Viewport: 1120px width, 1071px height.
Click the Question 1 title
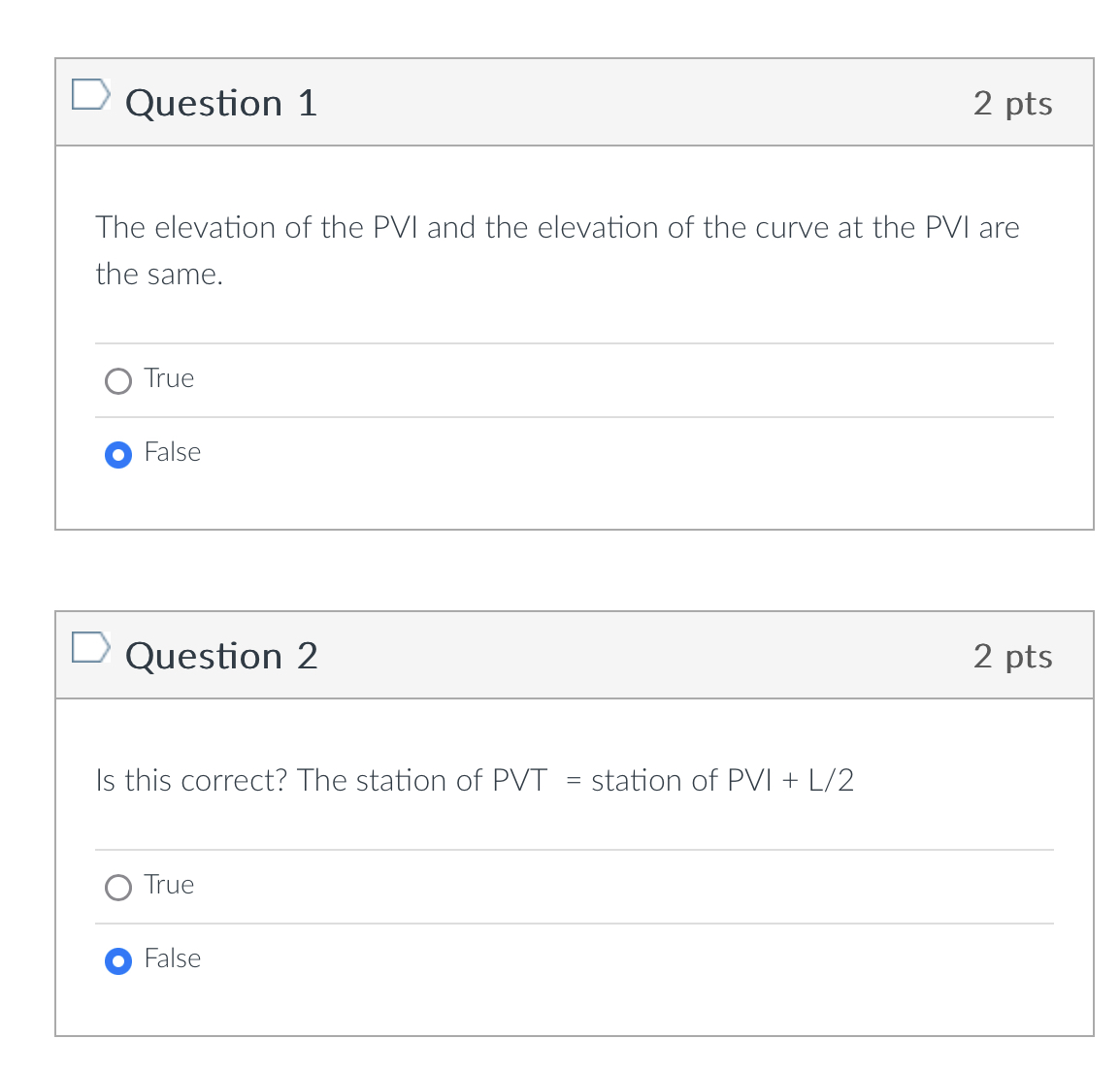tap(221, 103)
